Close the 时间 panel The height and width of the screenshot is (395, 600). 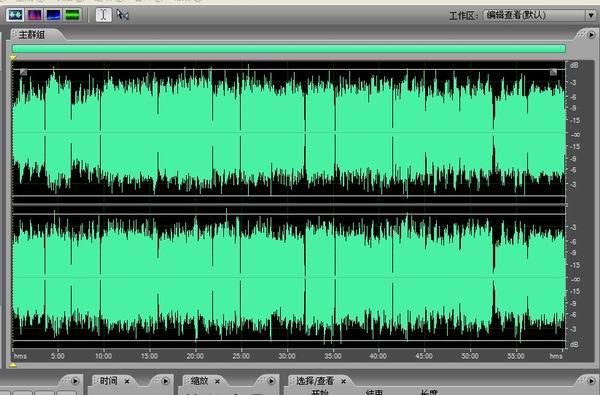[127, 381]
